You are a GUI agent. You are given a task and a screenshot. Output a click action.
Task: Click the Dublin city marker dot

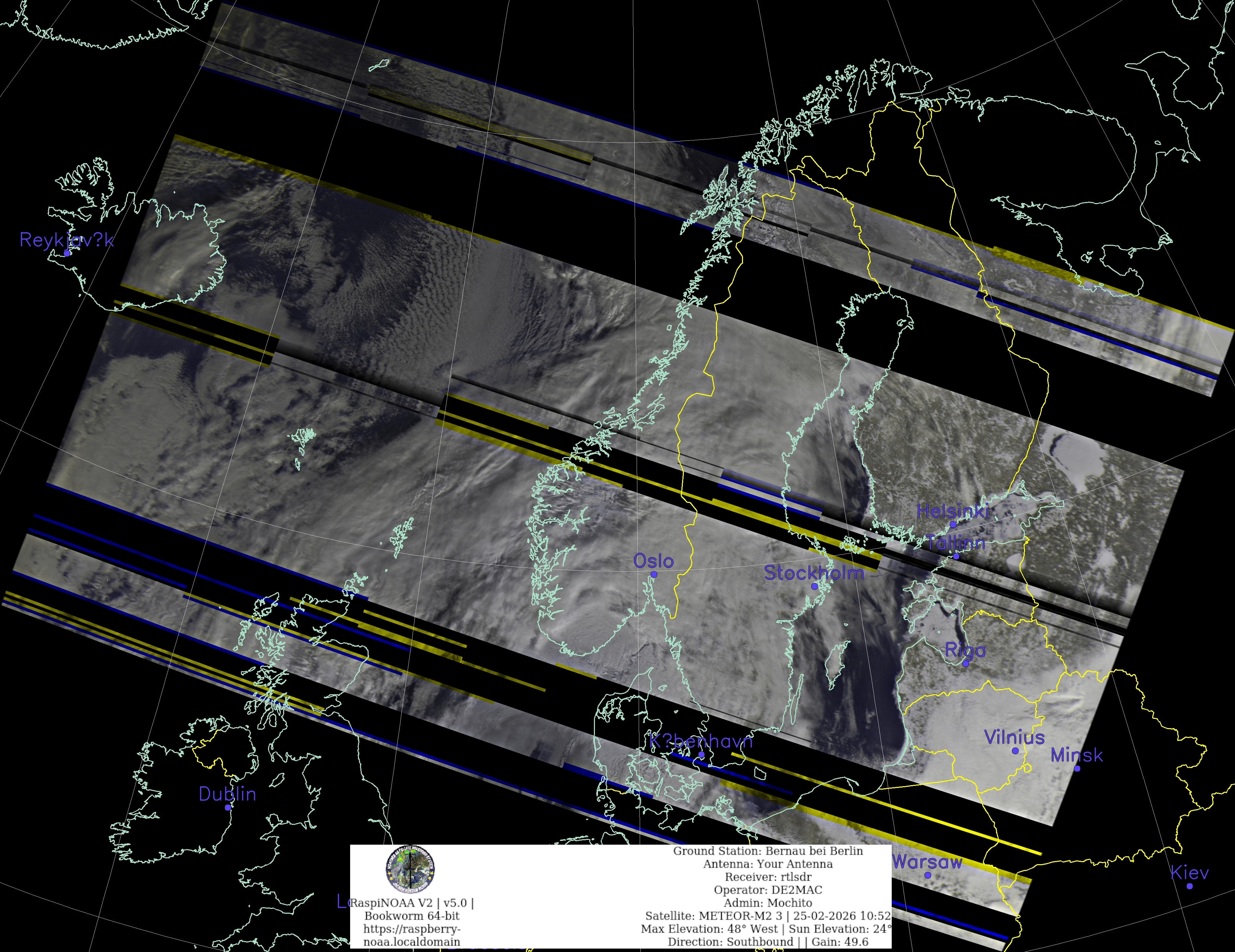[x=228, y=807]
